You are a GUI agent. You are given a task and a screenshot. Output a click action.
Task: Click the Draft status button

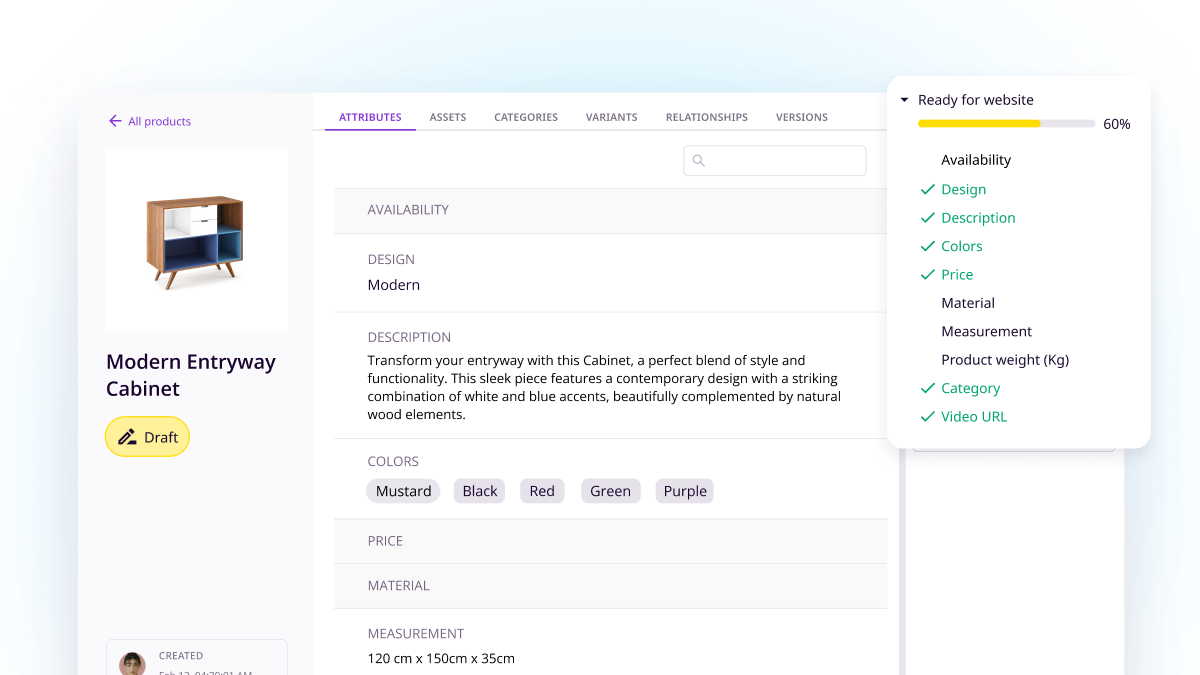(x=147, y=436)
